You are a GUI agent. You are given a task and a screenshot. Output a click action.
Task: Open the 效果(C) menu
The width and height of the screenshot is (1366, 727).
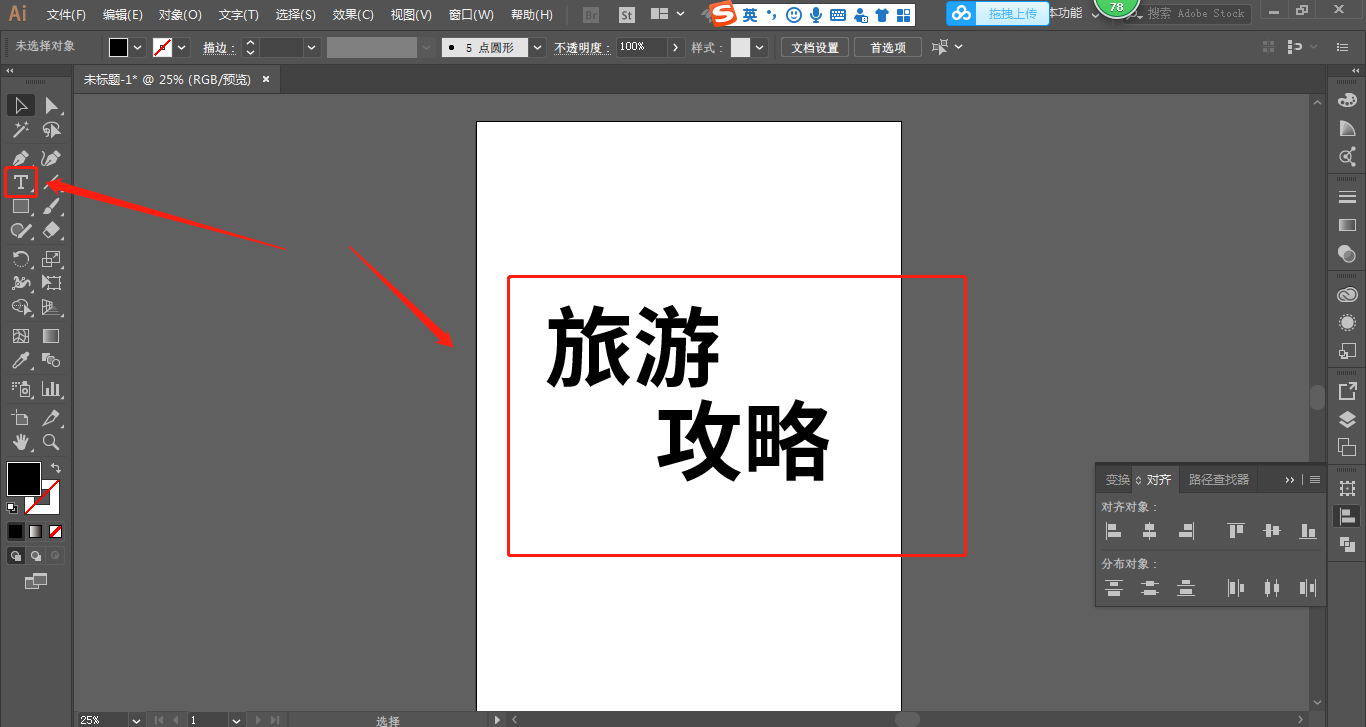pyautogui.click(x=353, y=15)
